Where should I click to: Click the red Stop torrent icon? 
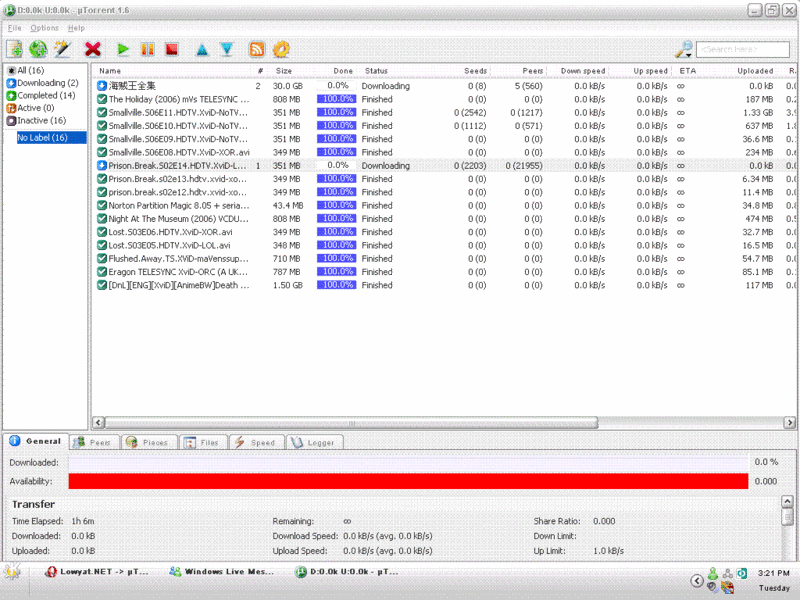coord(172,49)
